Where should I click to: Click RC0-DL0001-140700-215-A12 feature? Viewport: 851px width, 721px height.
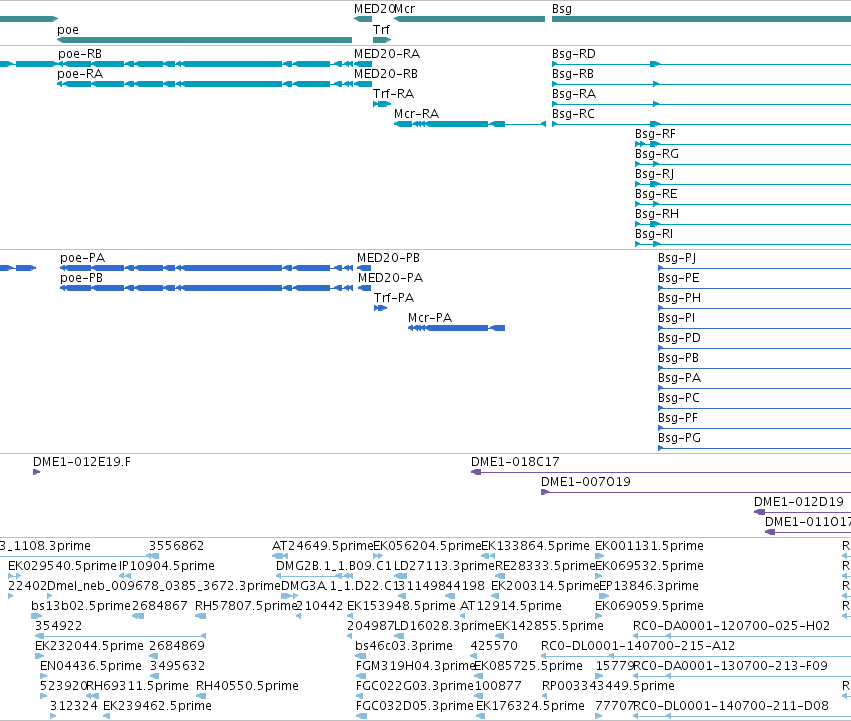(638, 647)
